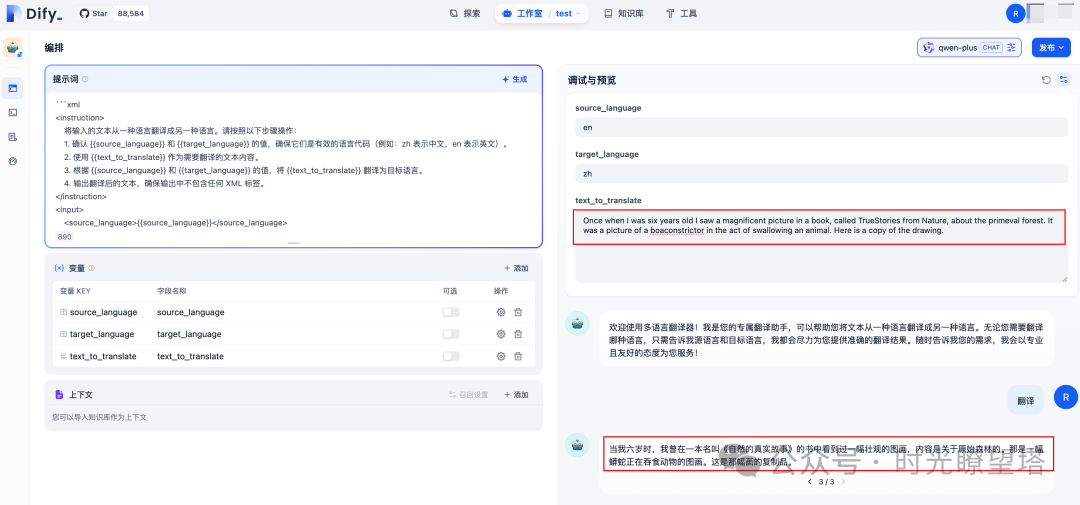Click the target_language variable key cell

click(102, 334)
